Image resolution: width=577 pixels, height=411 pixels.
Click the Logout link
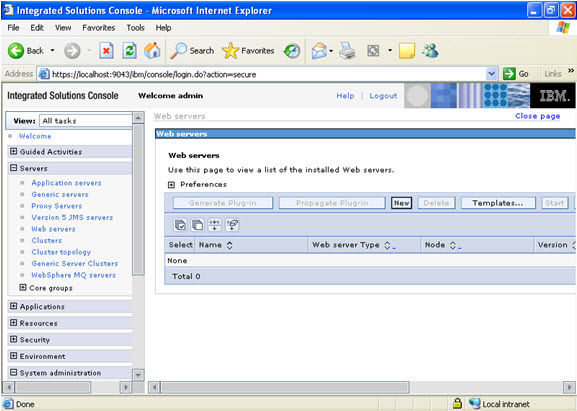[383, 96]
